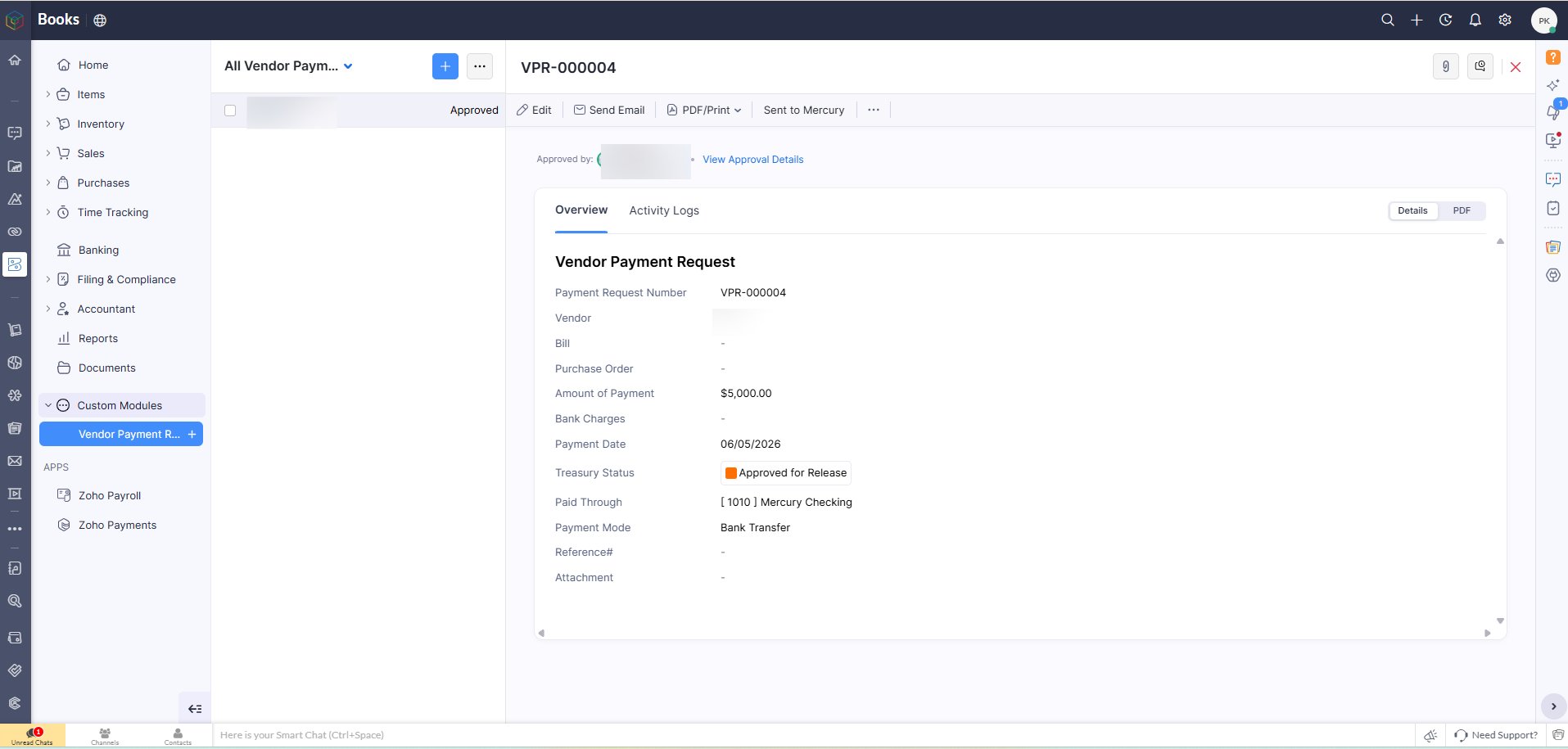Click Sent to Mercury button

click(x=804, y=110)
